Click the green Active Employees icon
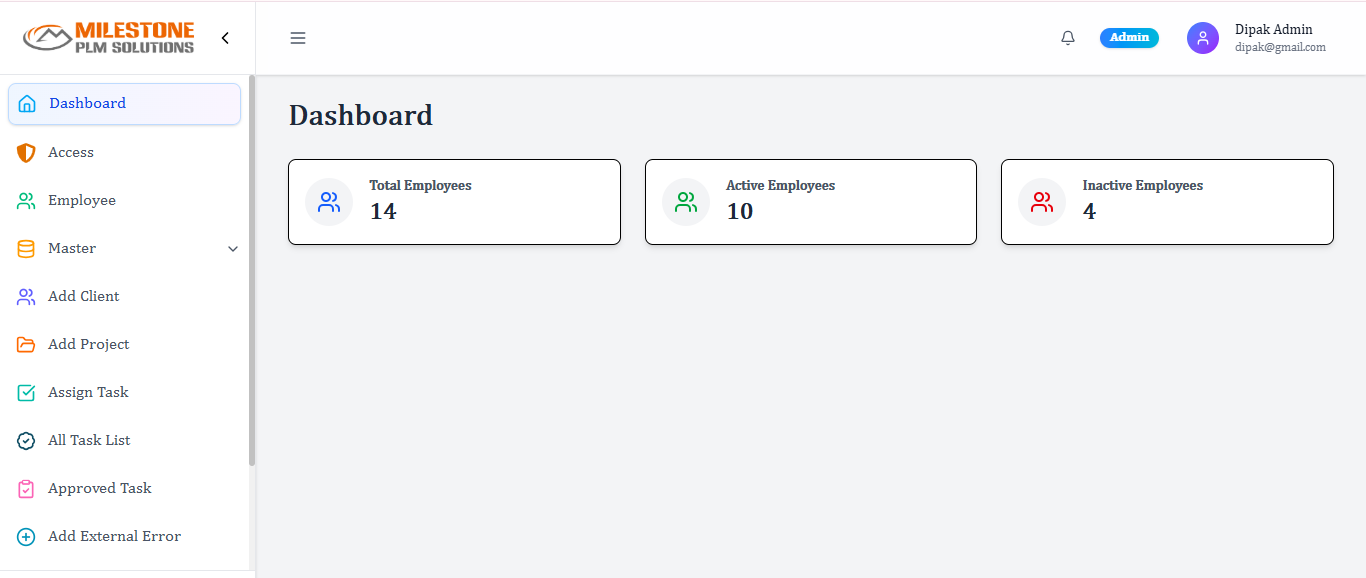This screenshot has width=1366, height=578. click(x=686, y=202)
